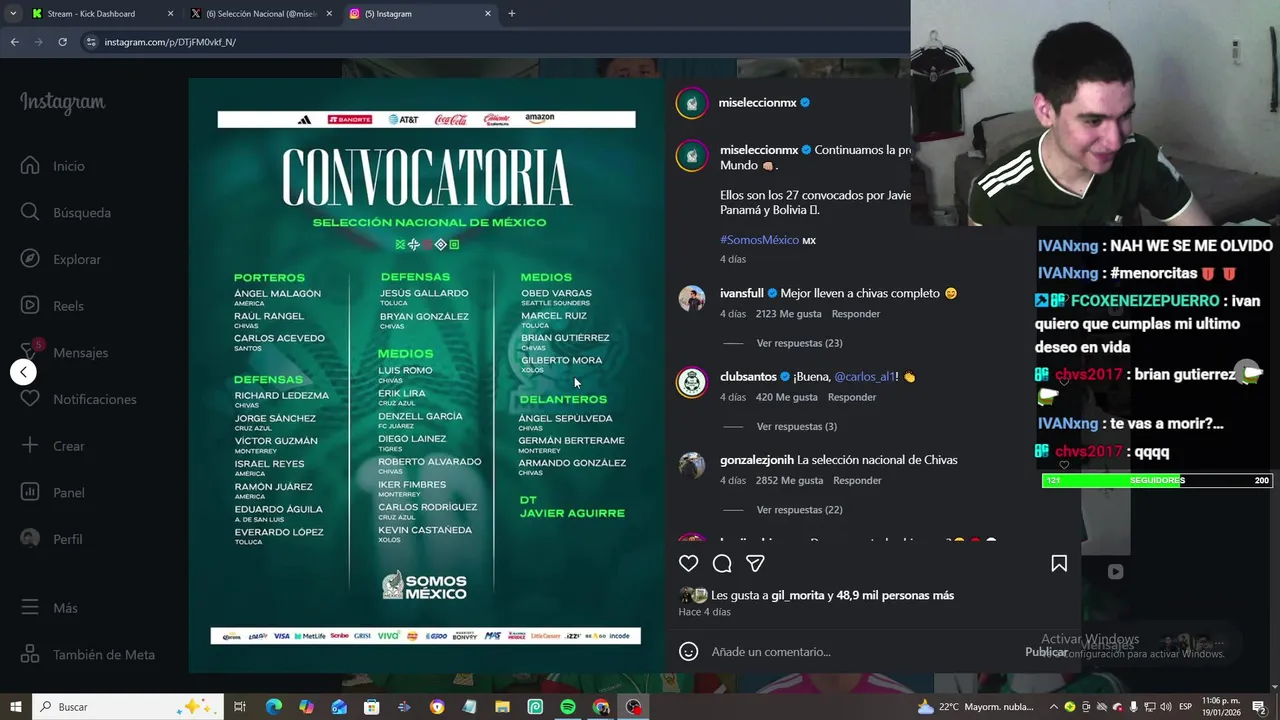
Task: Open the browser tab search dropdown
Action: tap(13, 14)
